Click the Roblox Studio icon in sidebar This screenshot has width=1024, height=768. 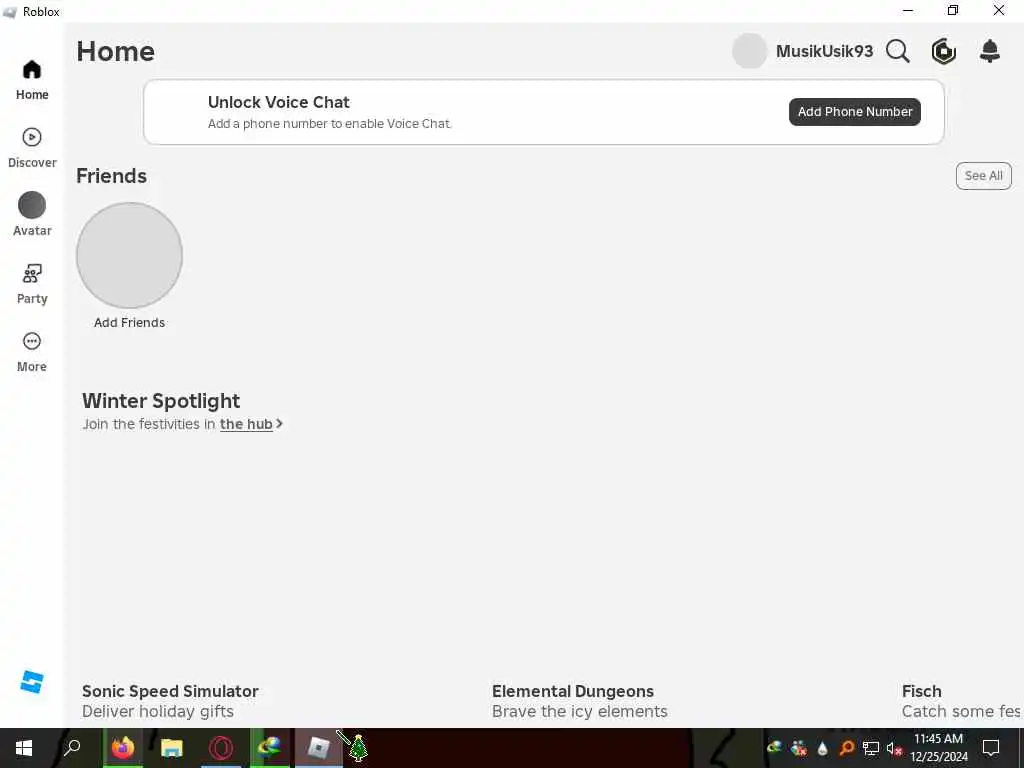(x=31, y=682)
